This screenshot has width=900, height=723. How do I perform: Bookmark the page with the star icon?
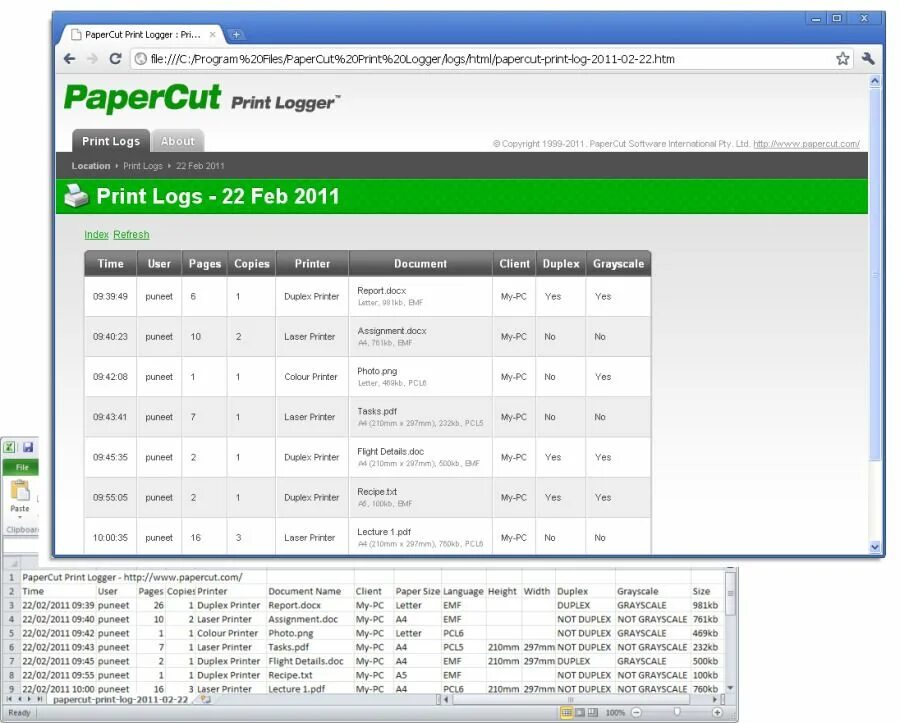point(842,59)
